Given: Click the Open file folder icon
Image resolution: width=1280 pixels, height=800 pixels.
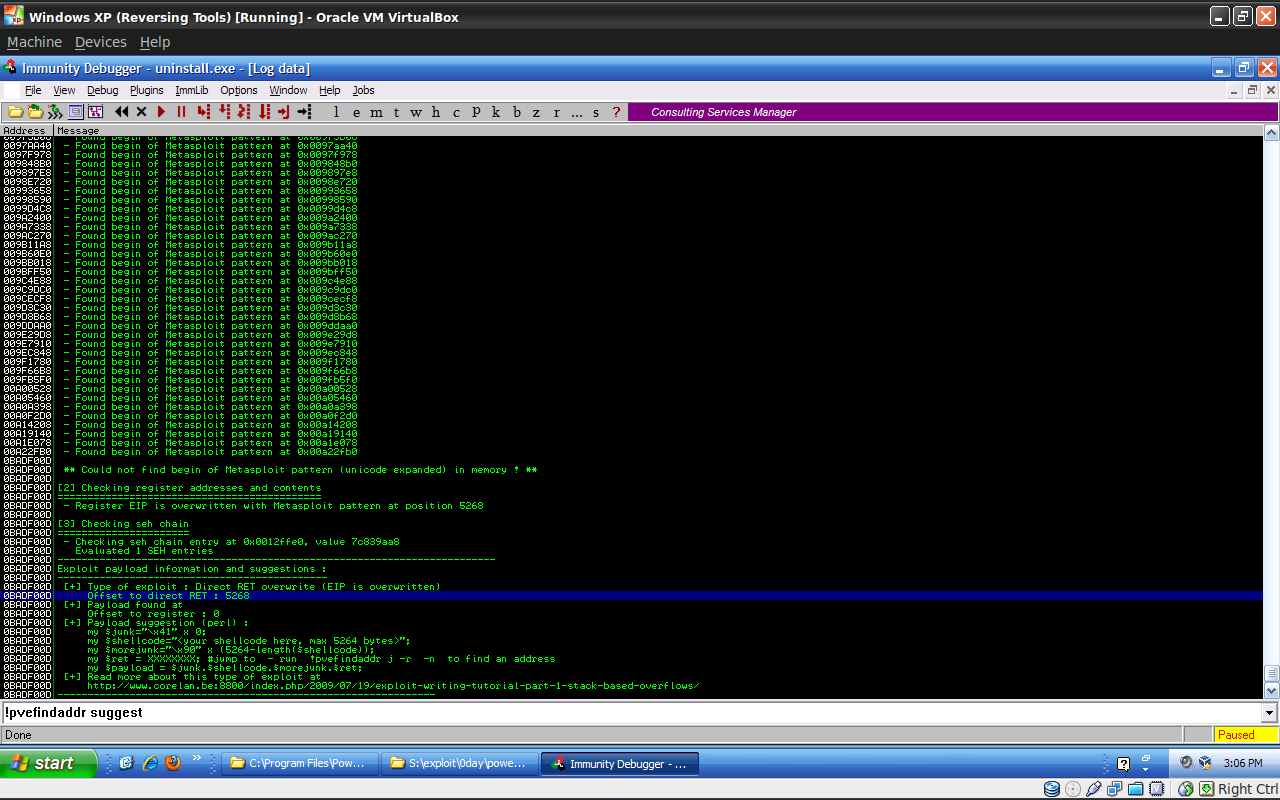Looking at the screenshot, I should [x=15, y=112].
